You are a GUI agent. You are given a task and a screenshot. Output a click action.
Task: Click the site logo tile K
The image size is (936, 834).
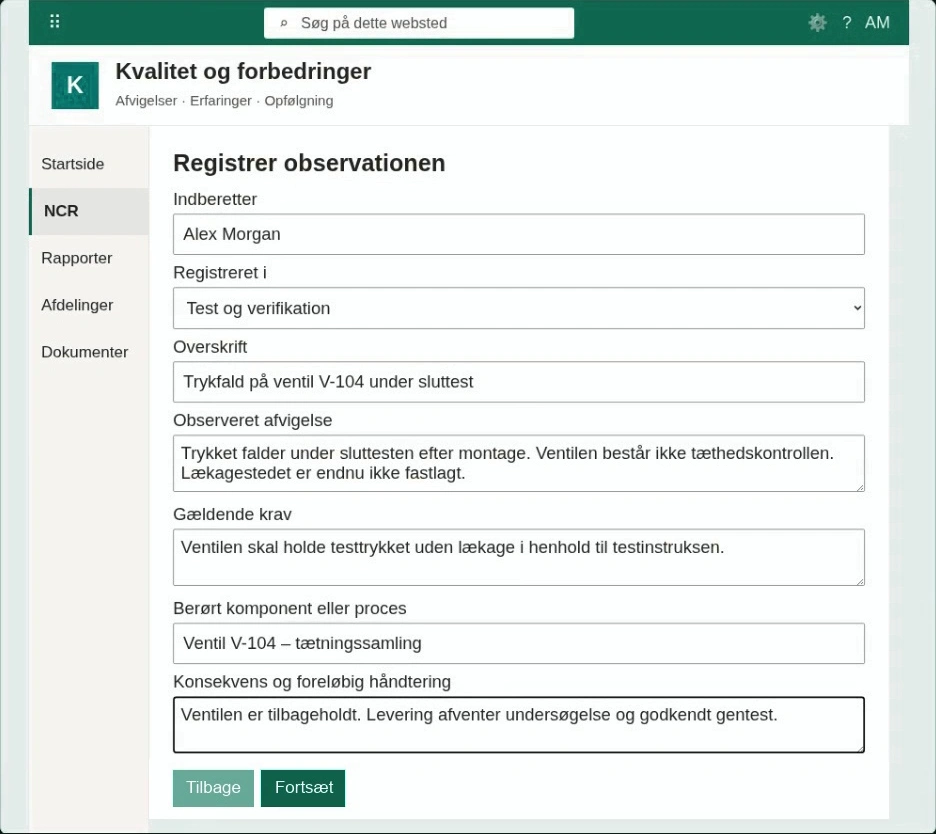75,85
